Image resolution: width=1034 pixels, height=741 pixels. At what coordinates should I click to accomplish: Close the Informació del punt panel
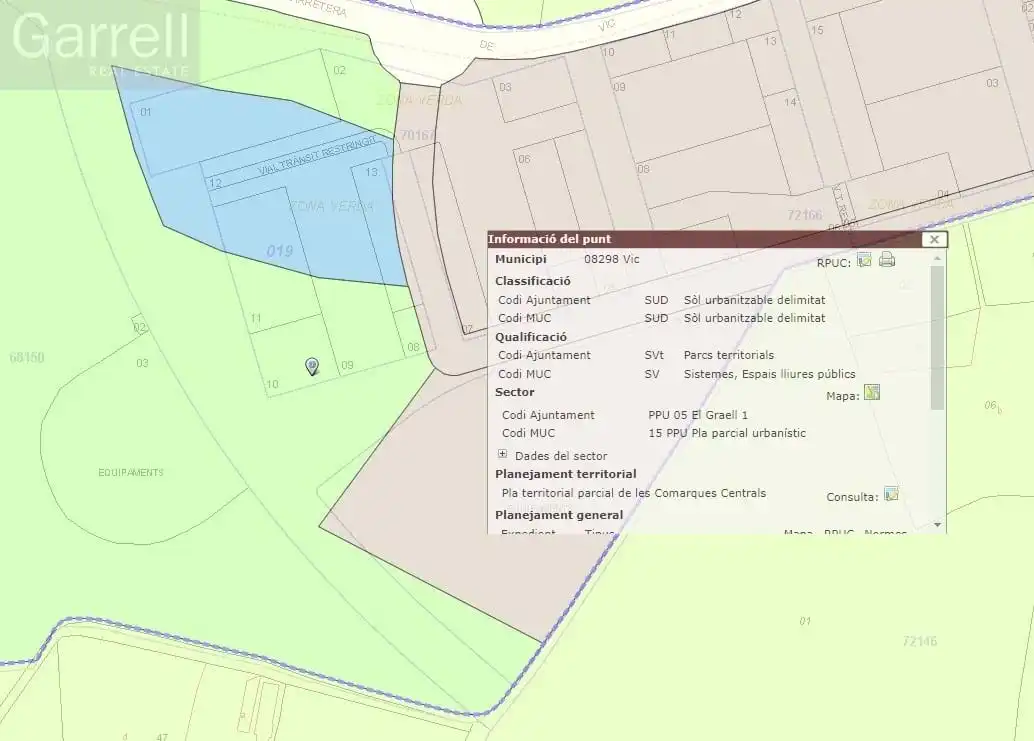coord(934,239)
